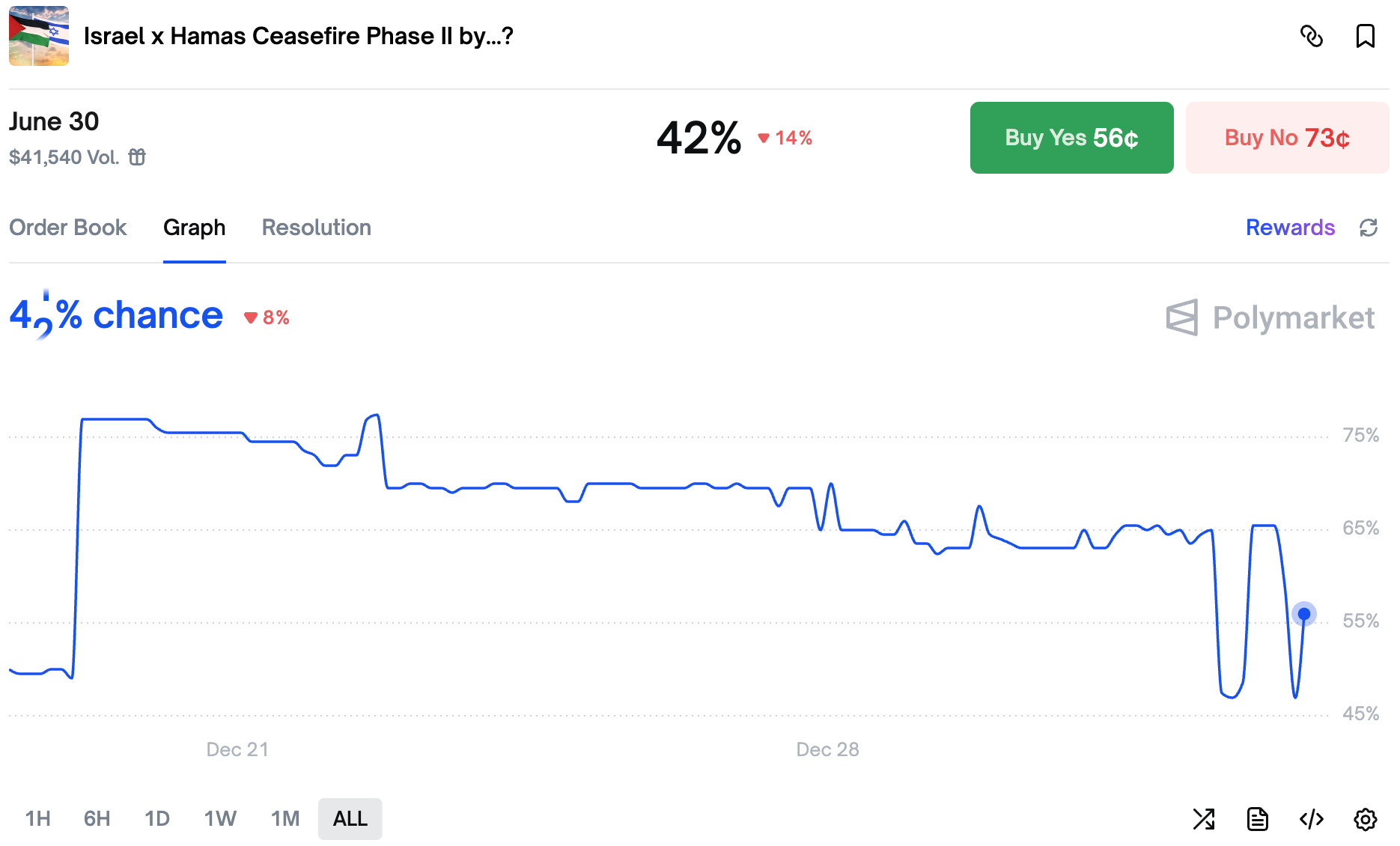Open the embed code icon
Image resolution: width=1400 pixels, height=846 pixels.
[1312, 819]
